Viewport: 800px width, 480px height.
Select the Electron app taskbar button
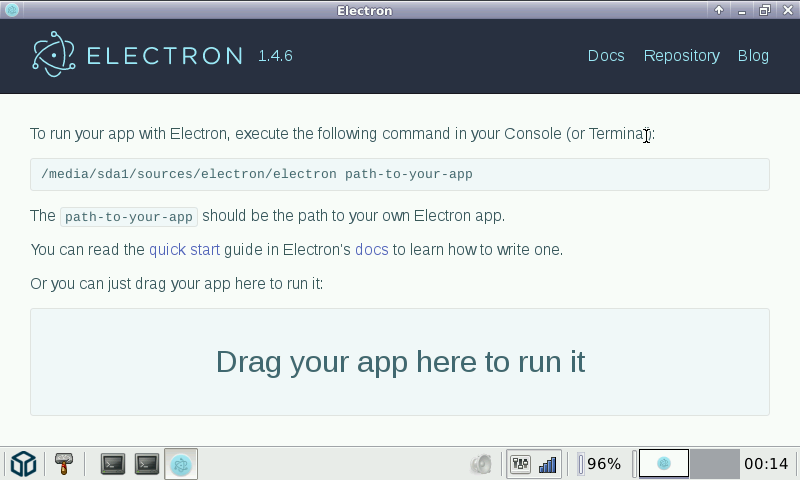point(181,464)
